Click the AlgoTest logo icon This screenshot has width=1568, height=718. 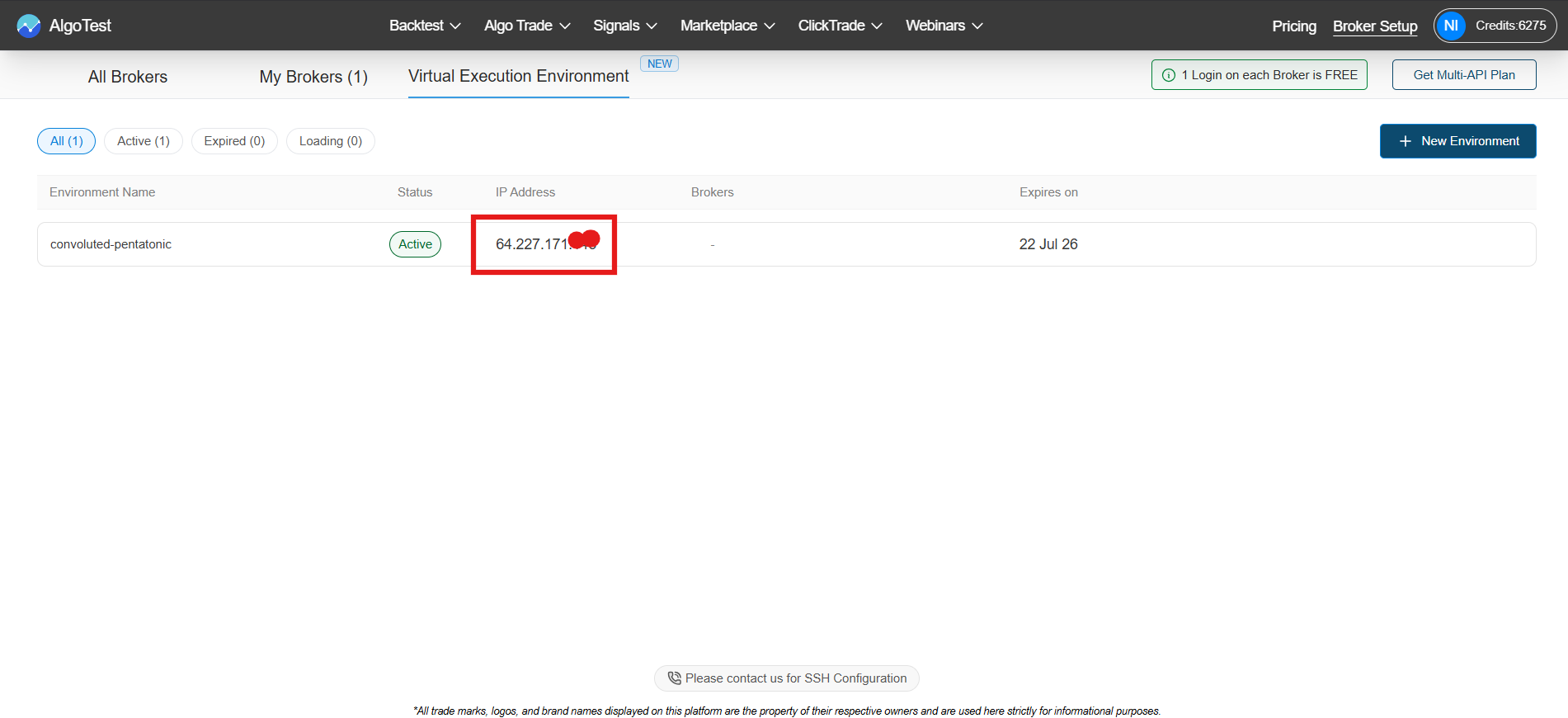tap(29, 26)
